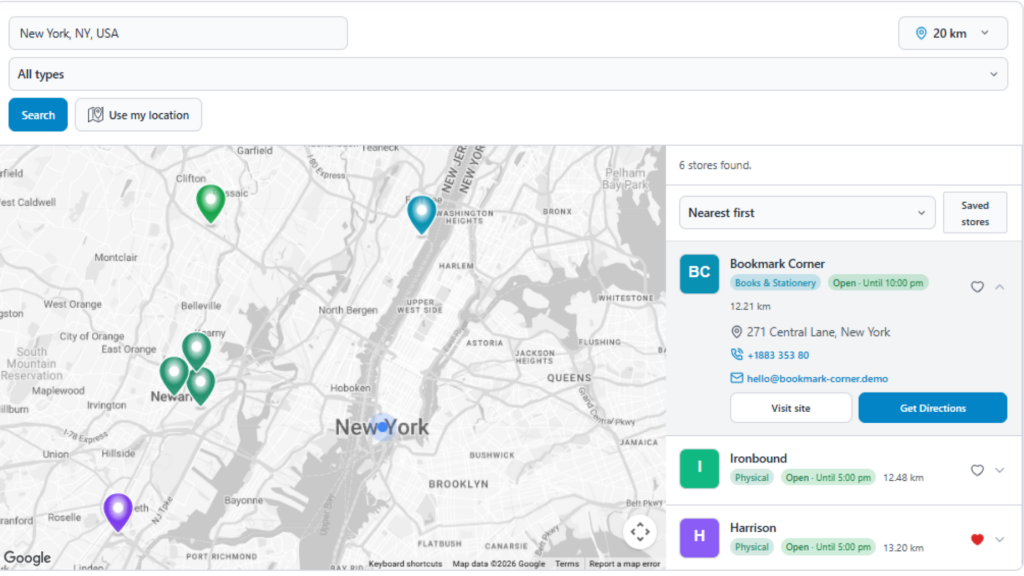The width and height of the screenshot is (1024, 576).
Task: Favorite Bookmark Corner with heart icon
Action: tap(977, 287)
